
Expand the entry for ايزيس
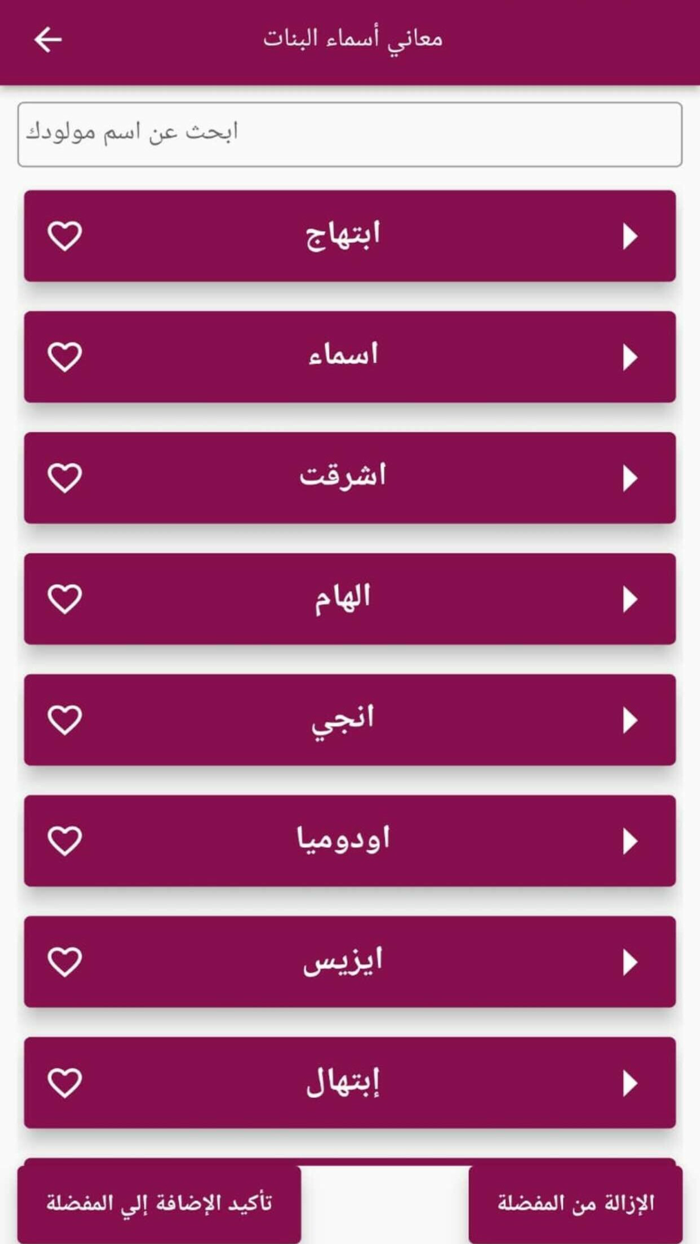pos(631,961)
